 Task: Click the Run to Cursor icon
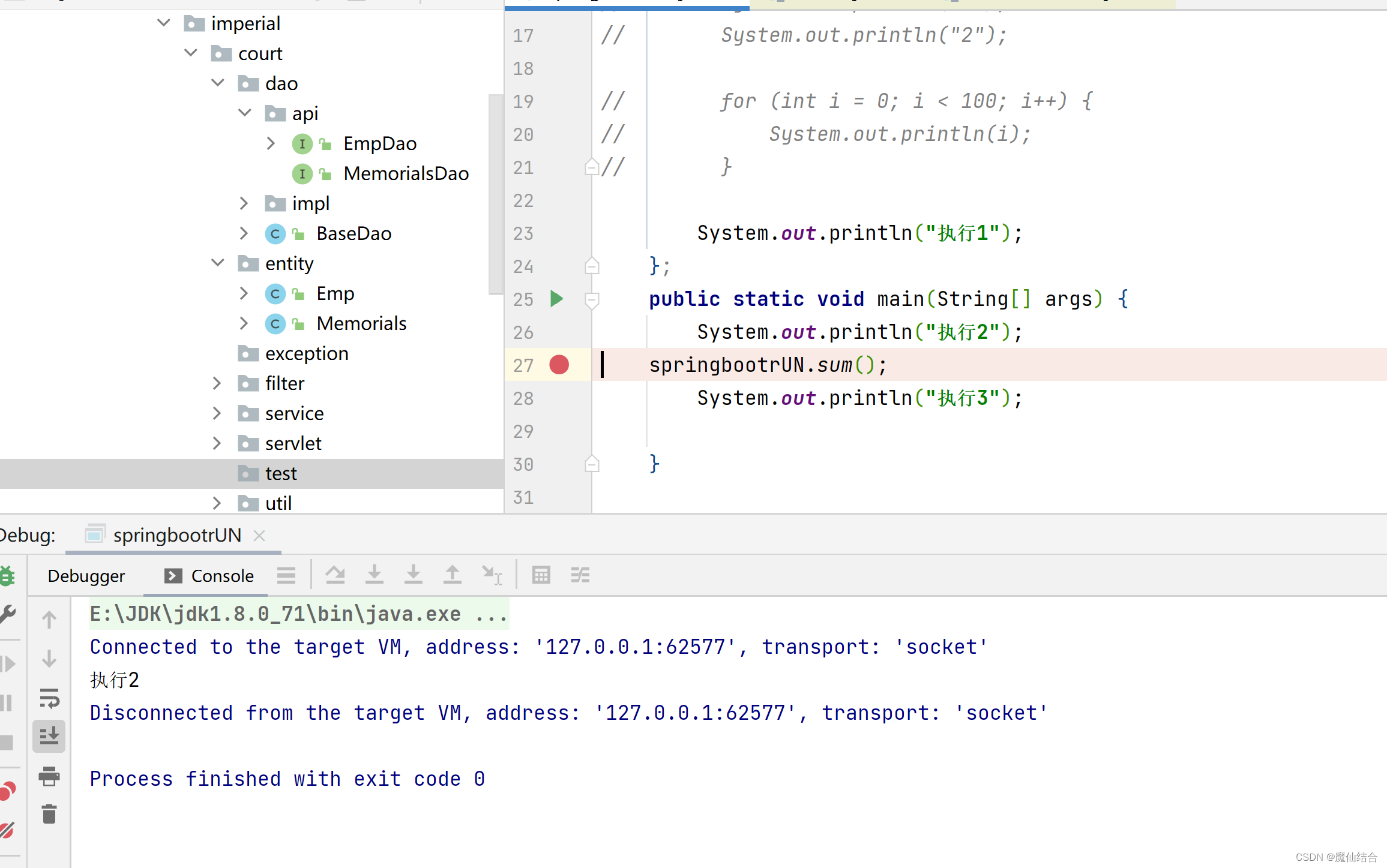coord(492,575)
